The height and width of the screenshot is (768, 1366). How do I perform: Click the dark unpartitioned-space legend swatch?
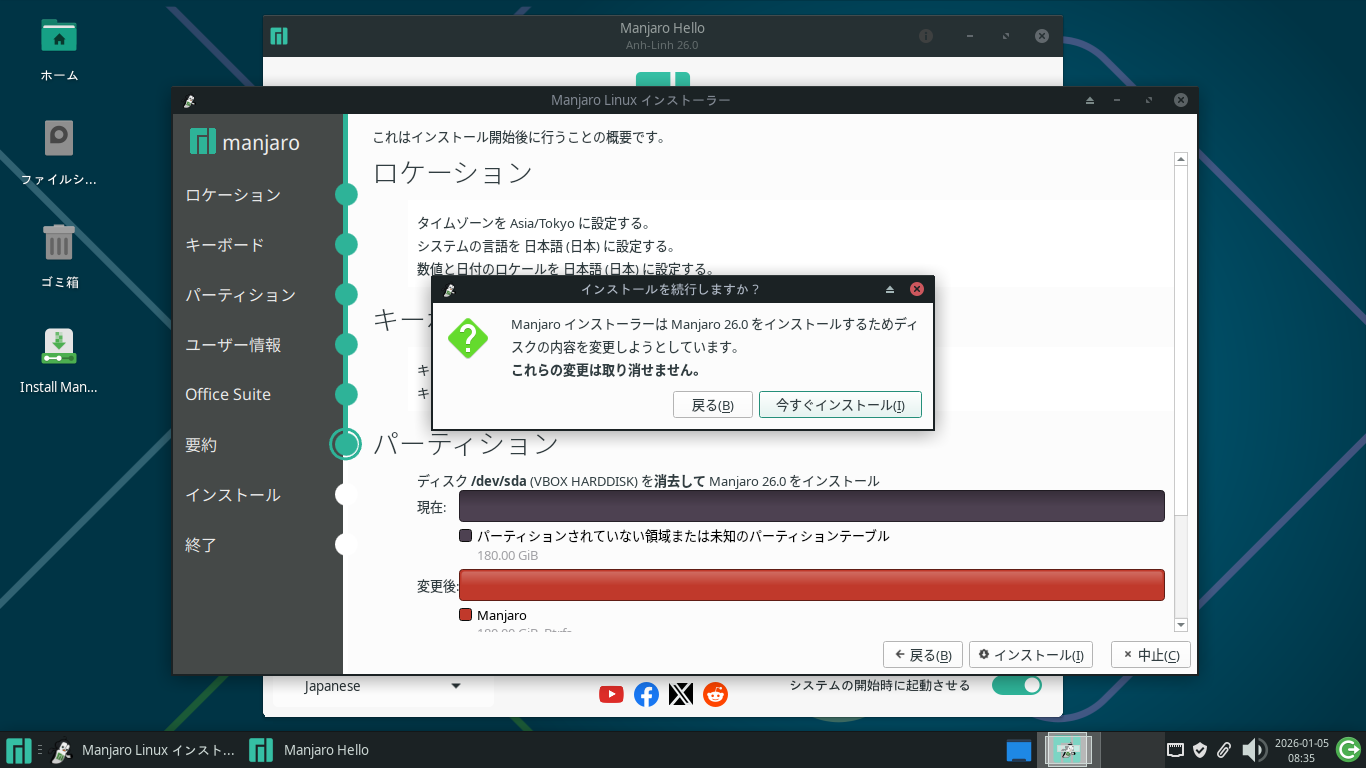[465, 536]
